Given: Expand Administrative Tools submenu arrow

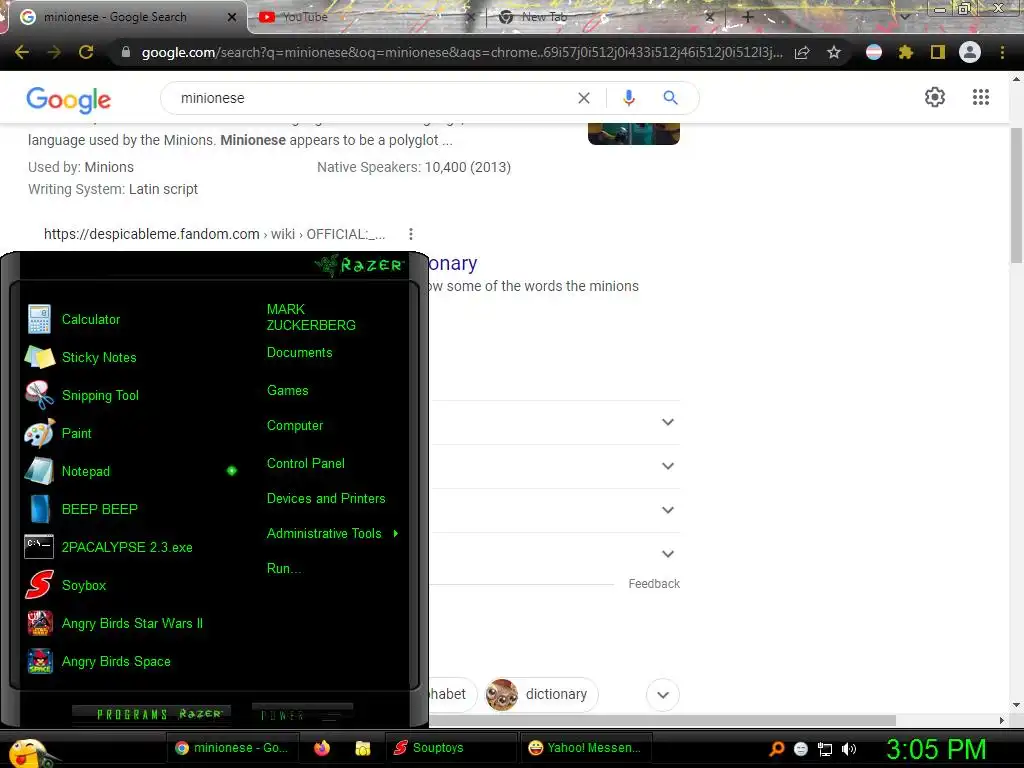Looking at the screenshot, I should (396, 534).
